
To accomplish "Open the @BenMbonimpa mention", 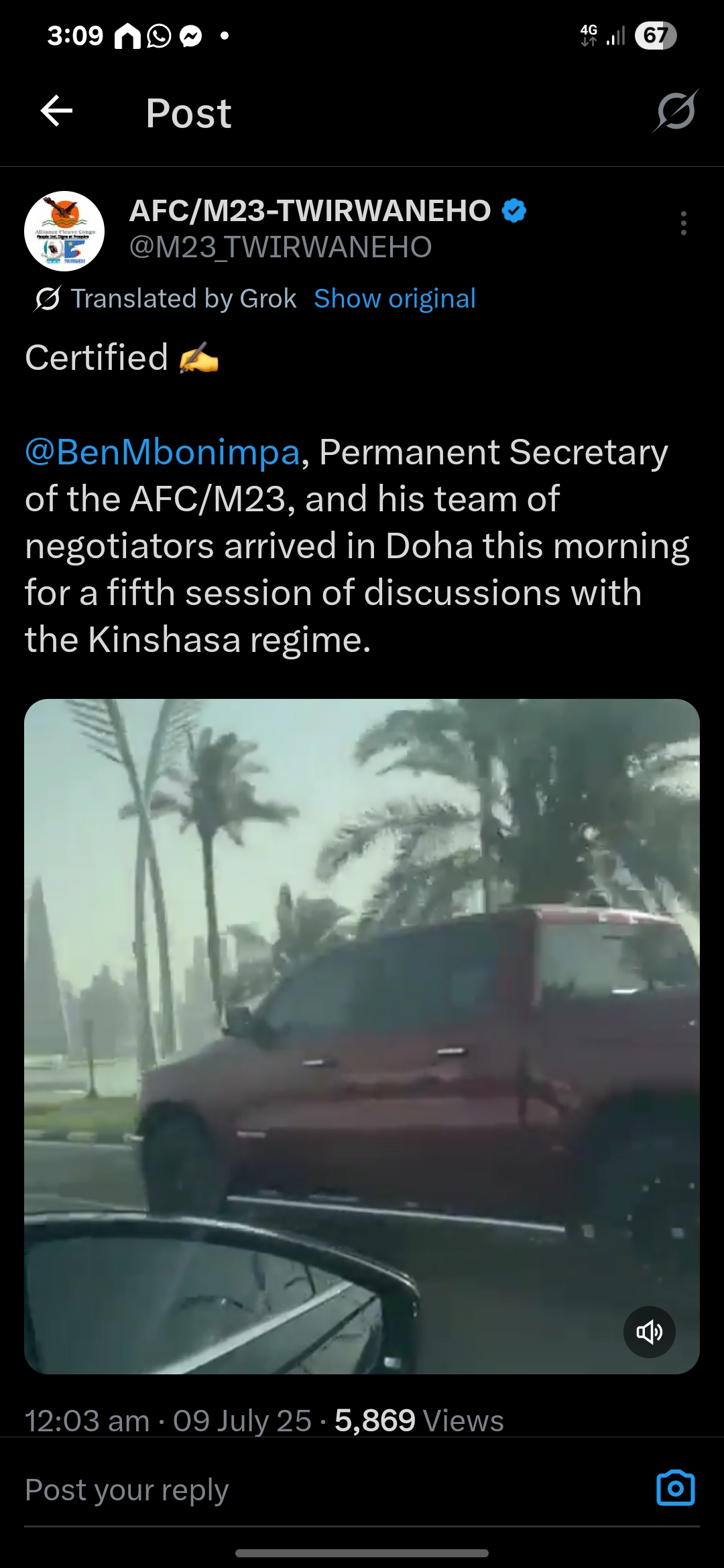I will 162,452.
